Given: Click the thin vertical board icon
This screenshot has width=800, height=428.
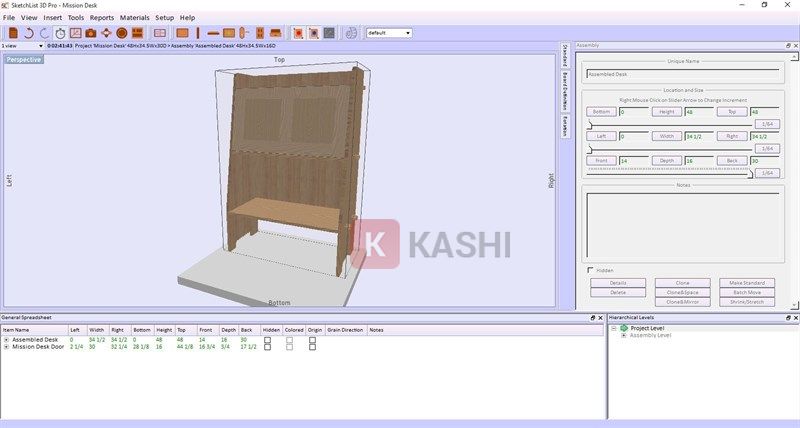Looking at the screenshot, I should [198, 33].
